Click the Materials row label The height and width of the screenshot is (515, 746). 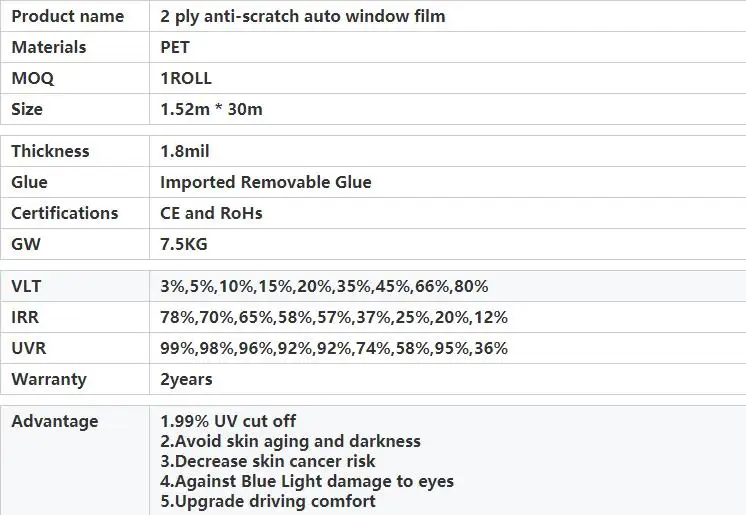[x=48, y=47]
